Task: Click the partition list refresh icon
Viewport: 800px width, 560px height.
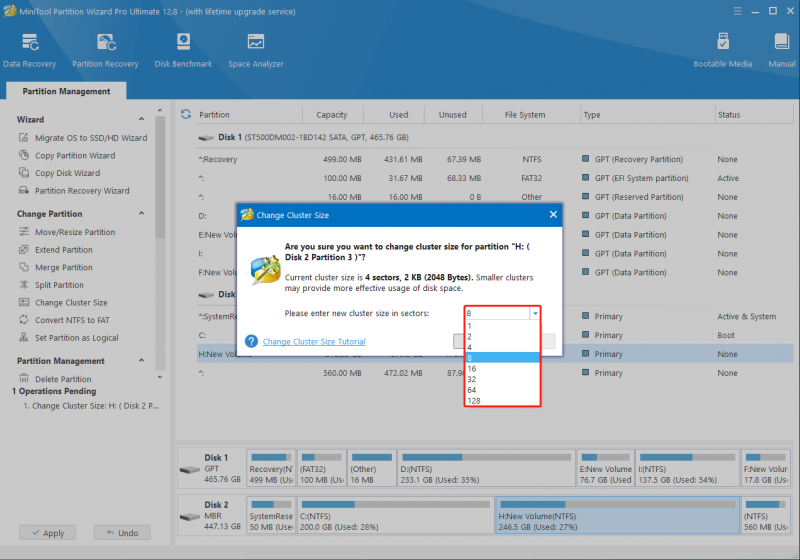Action: click(186, 114)
